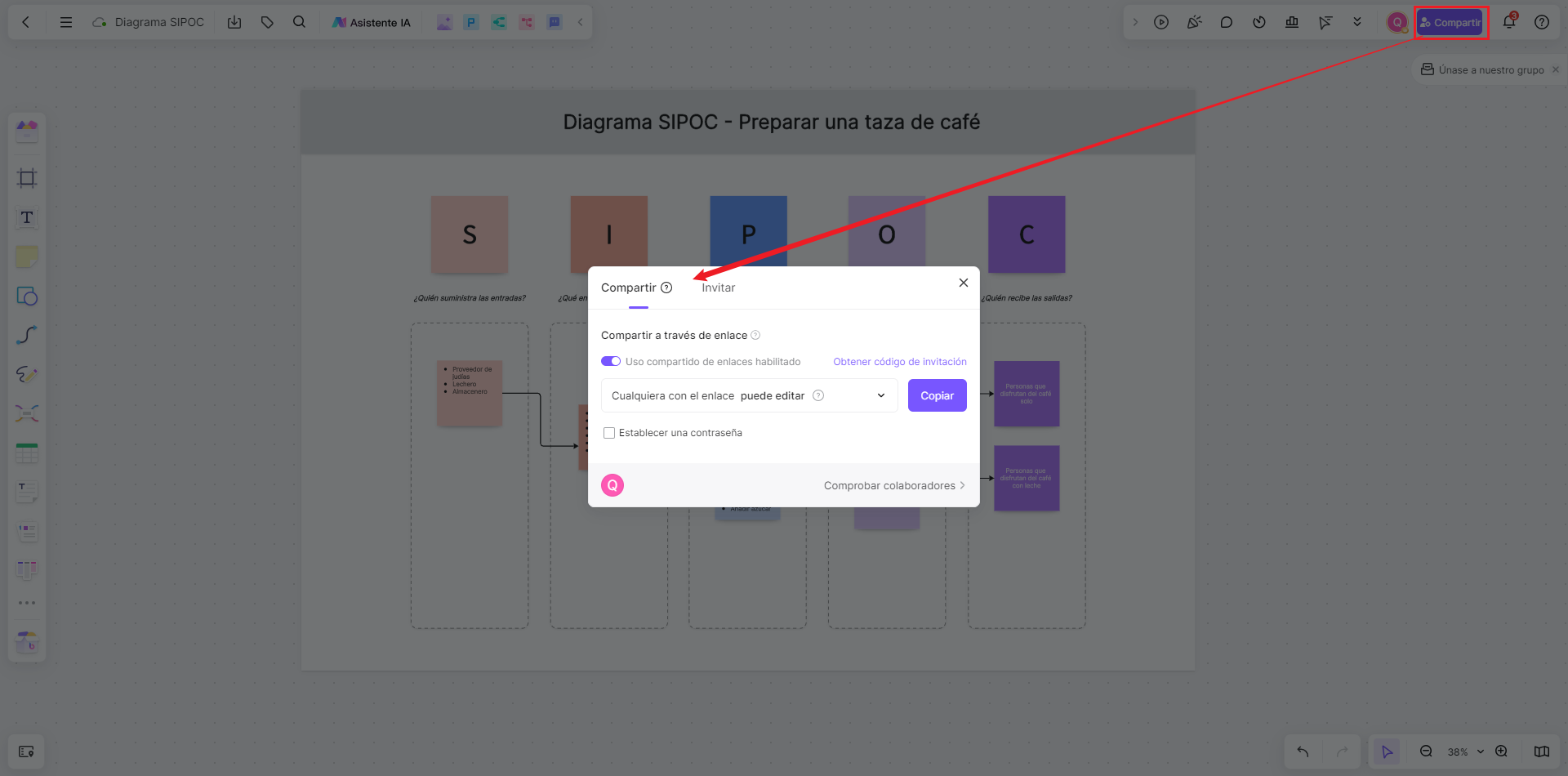Image resolution: width=1568 pixels, height=776 pixels.
Task: Expand the right toolbar with the arrow
Action: [1135, 22]
